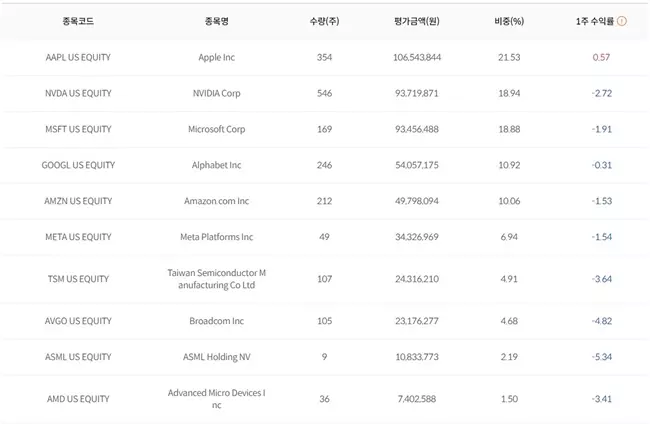Click Amazon weight 10.06

(x=509, y=201)
